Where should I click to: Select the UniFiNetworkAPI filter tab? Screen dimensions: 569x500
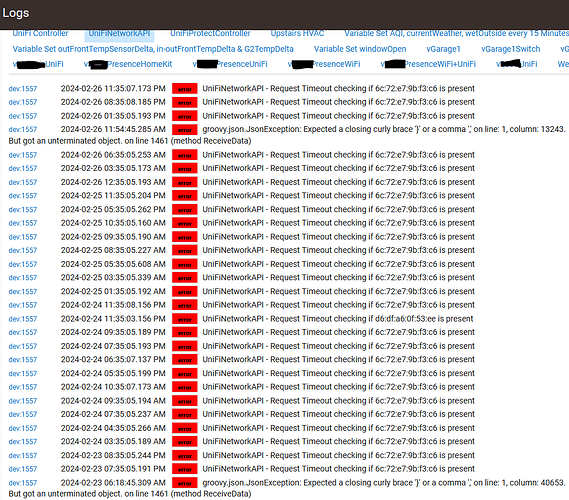pyautogui.click(x=119, y=34)
